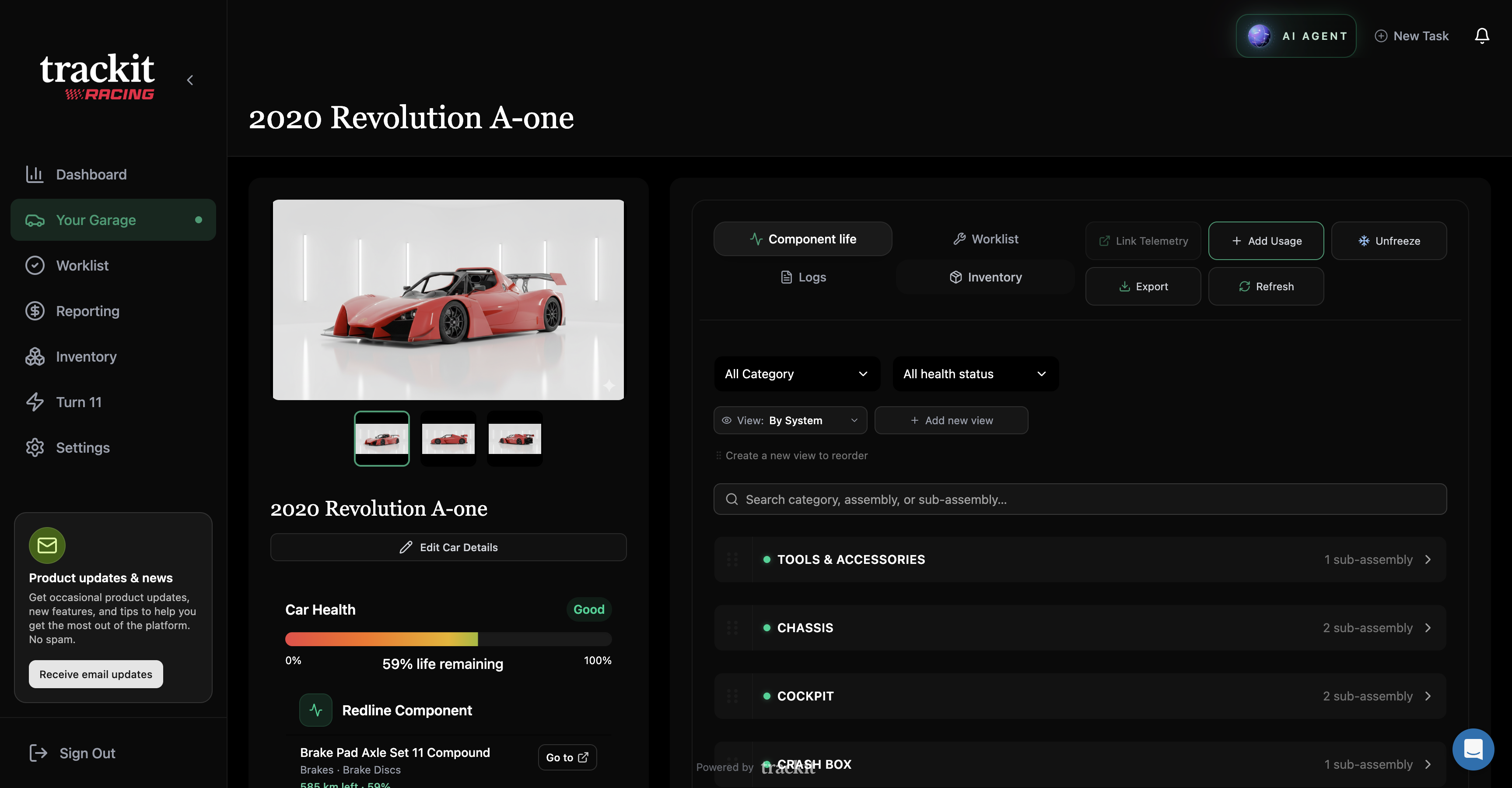The image size is (1512, 788).
Task: Click the trackit Racing logo
Action: click(98, 76)
